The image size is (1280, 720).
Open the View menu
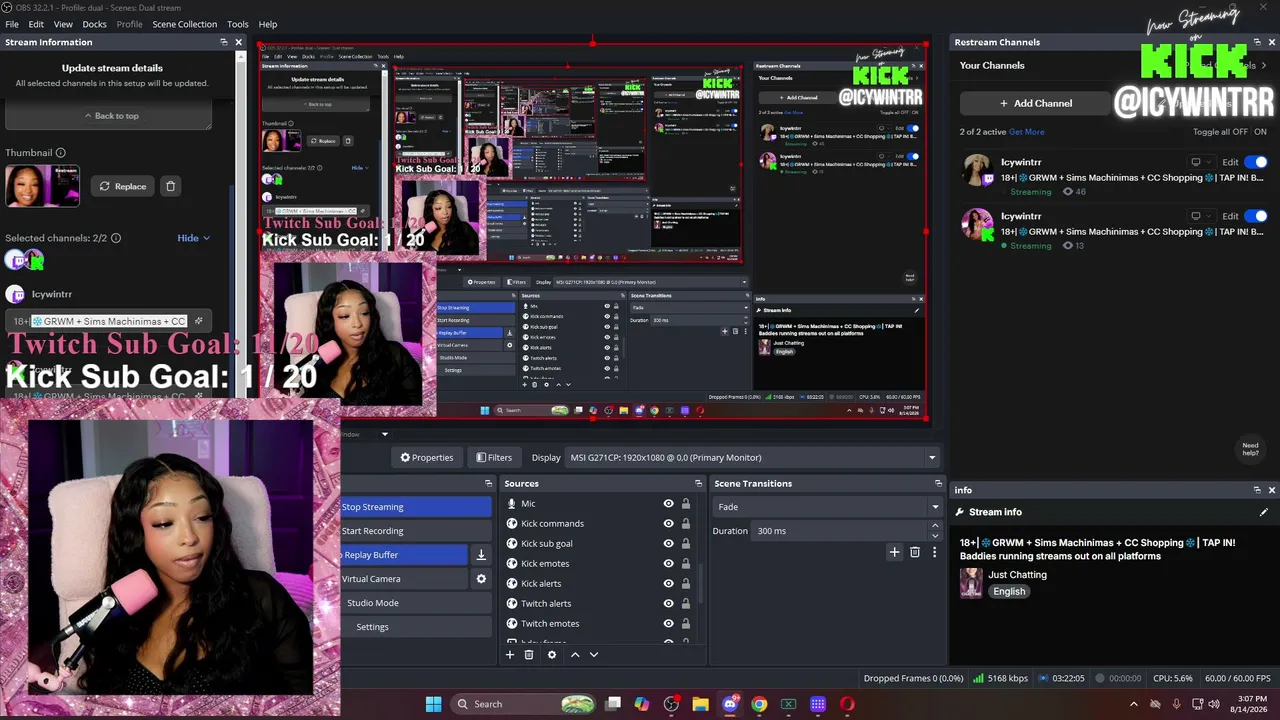tap(63, 24)
